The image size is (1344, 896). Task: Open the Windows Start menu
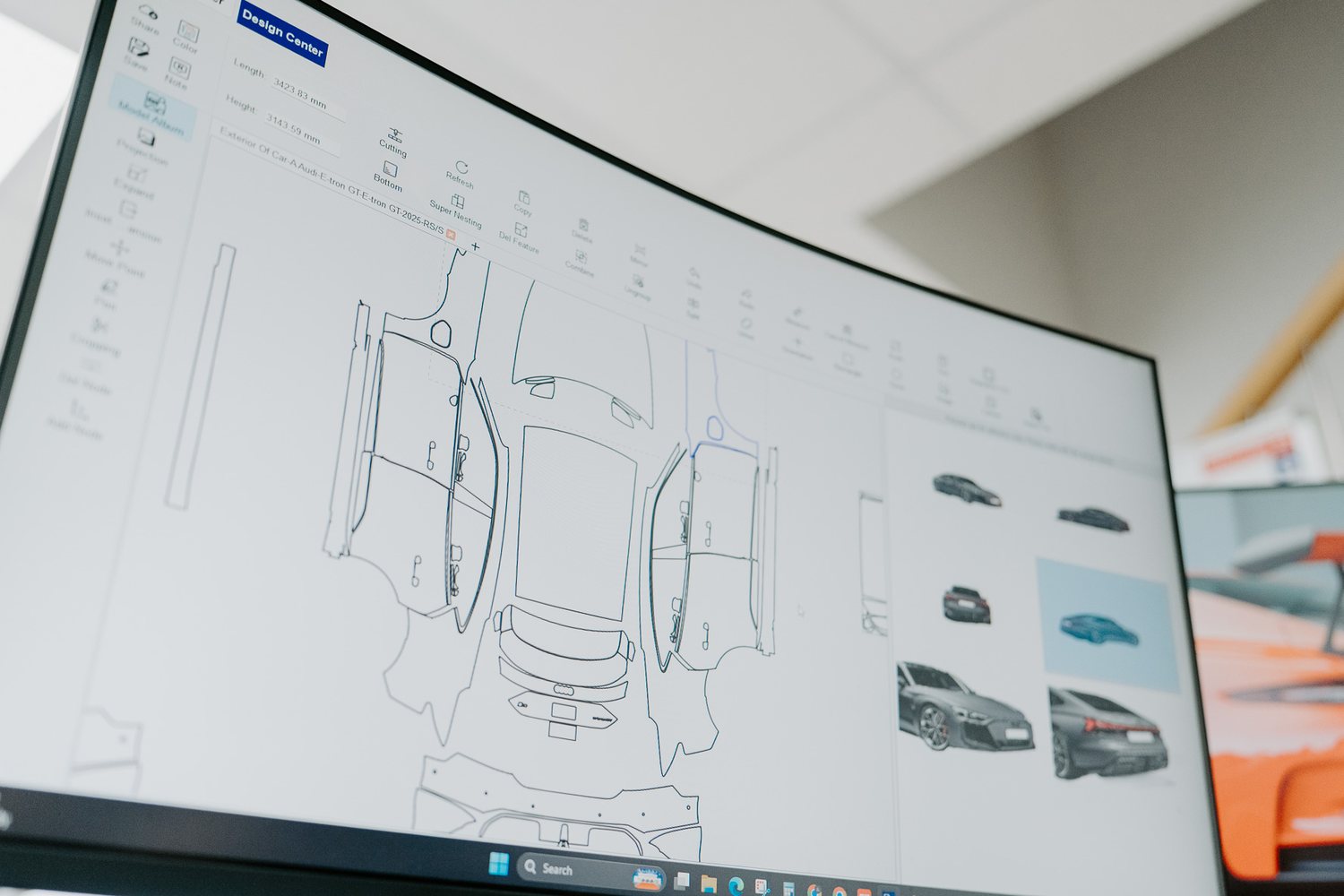pyautogui.click(x=498, y=864)
